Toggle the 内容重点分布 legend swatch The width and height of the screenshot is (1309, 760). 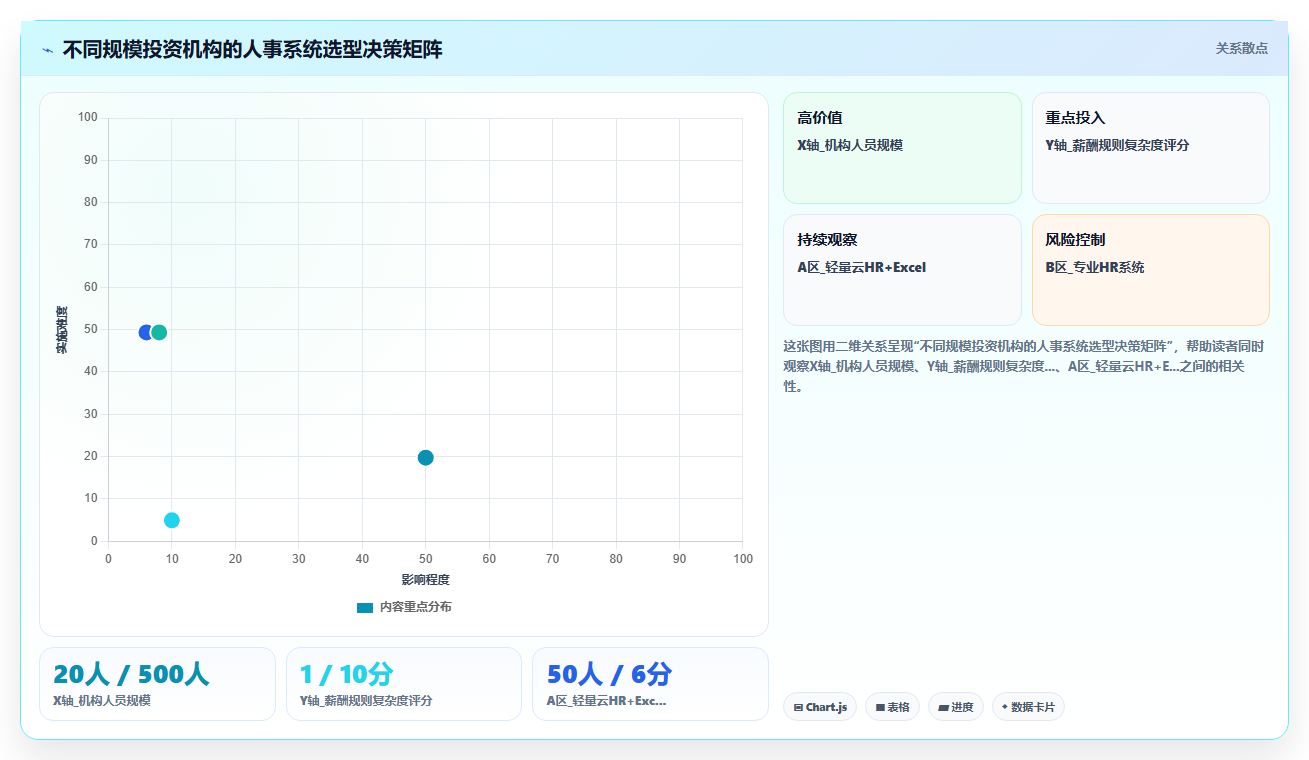click(365, 607)
